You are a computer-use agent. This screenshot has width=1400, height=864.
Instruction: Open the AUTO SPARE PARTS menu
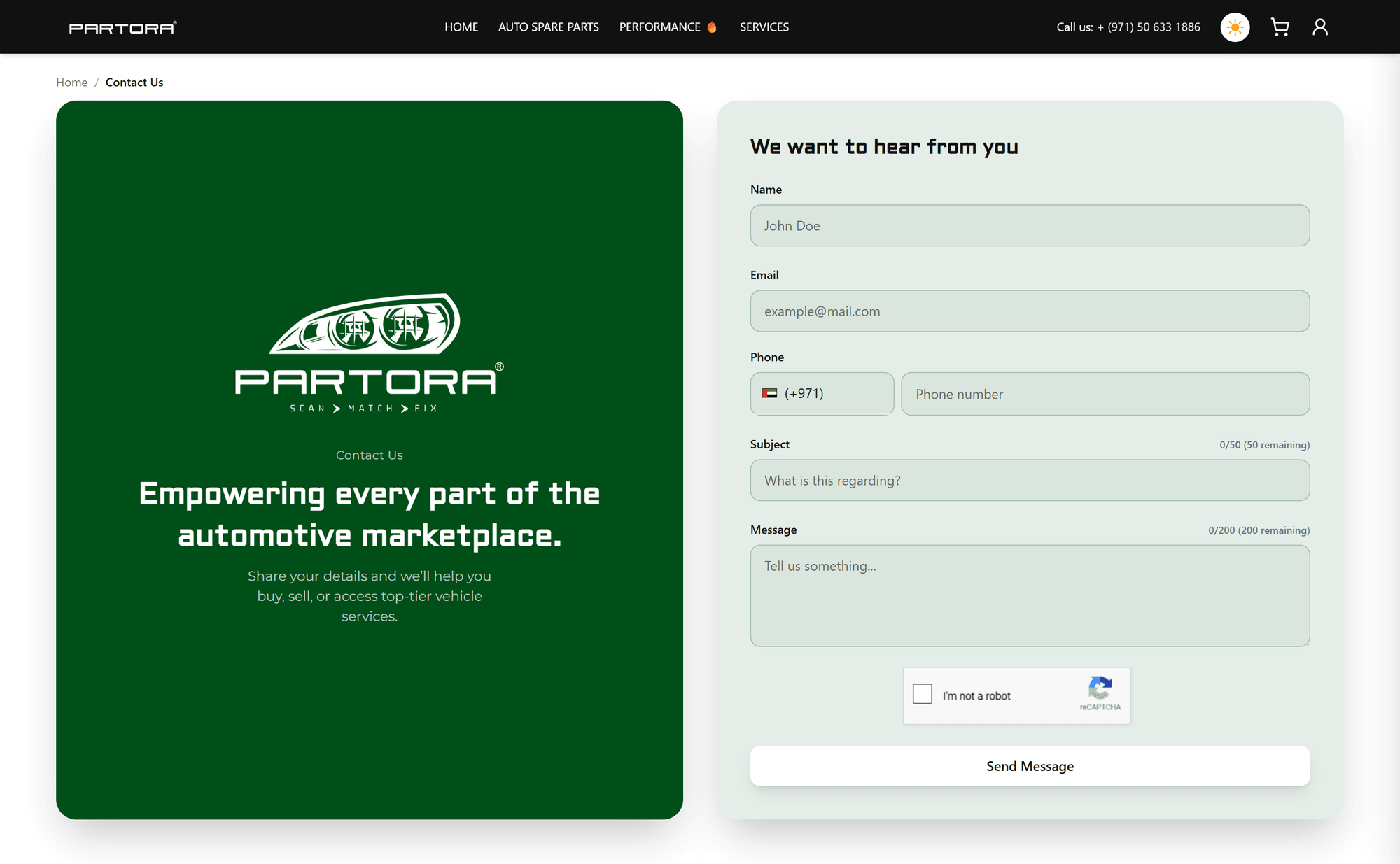pyautogui.click(x=549, y=27)
